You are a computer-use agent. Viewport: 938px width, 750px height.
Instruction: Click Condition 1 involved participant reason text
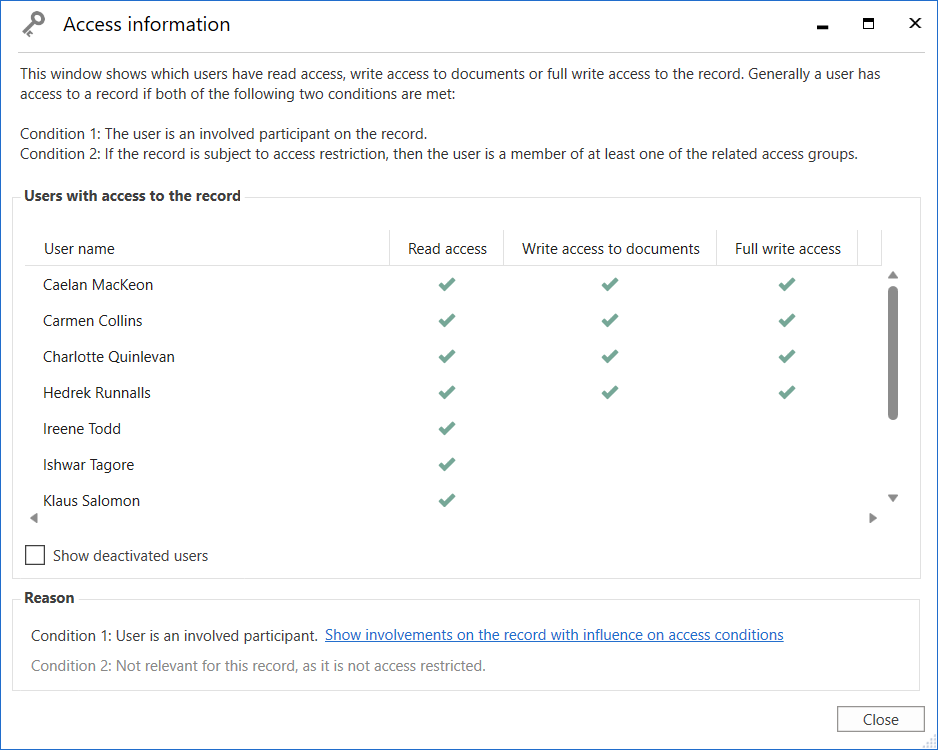tap(174, 636)
